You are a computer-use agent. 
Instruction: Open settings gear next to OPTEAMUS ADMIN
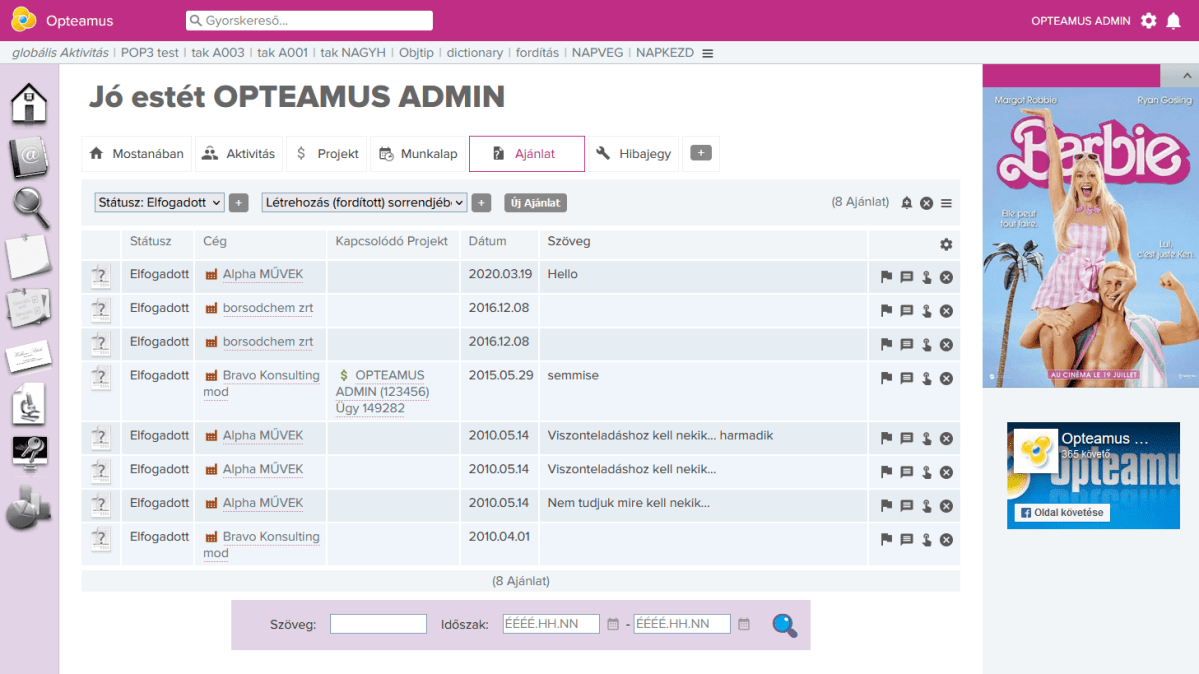point(1148,21)
